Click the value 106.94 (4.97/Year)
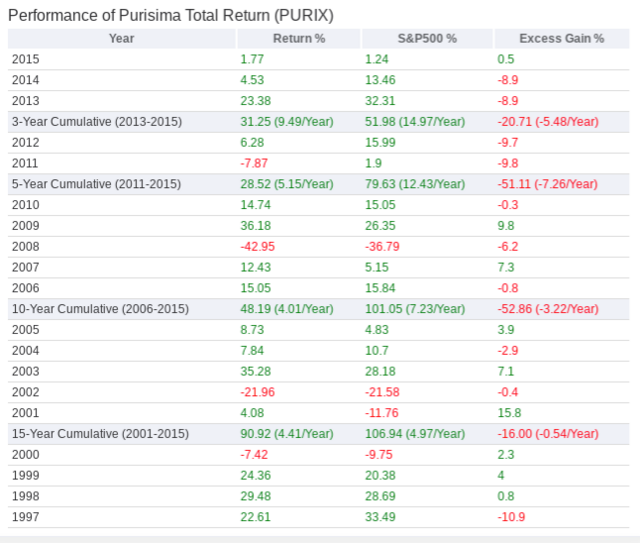 click(x=415, y=434)
